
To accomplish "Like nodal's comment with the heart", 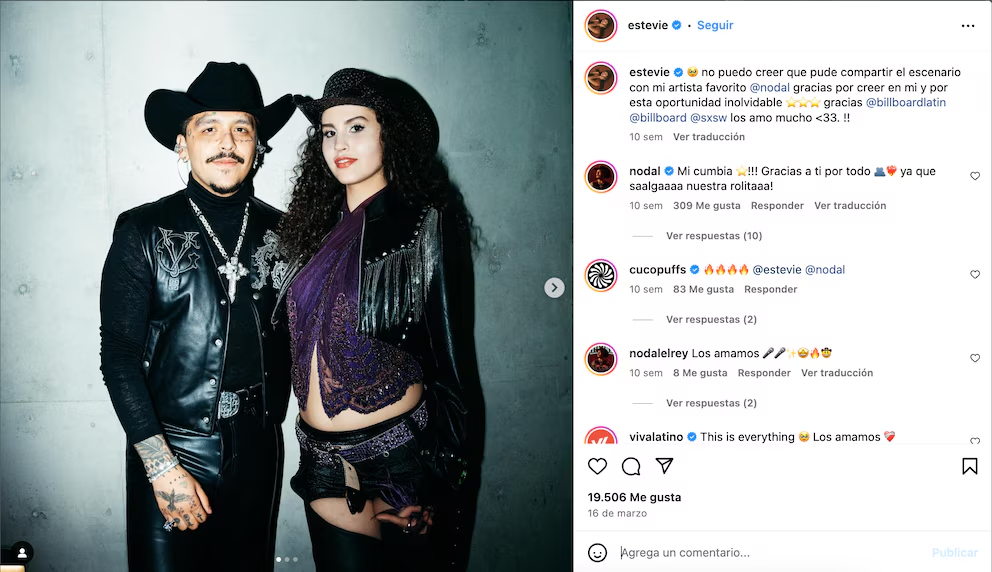I will point(975,176).
